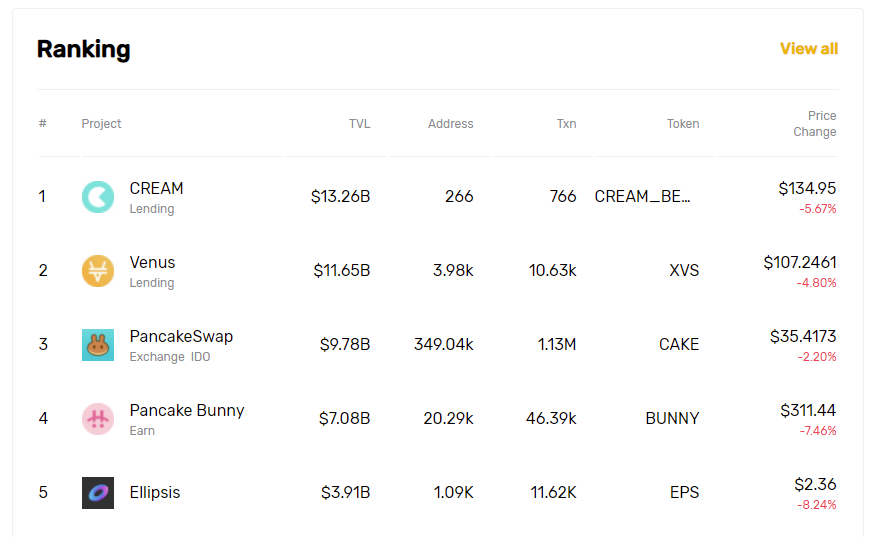This screenshot has width=876, height=537.
Task: Select the $9.78B TVL value
Action: pyautogui.click(x=345, y=344)
